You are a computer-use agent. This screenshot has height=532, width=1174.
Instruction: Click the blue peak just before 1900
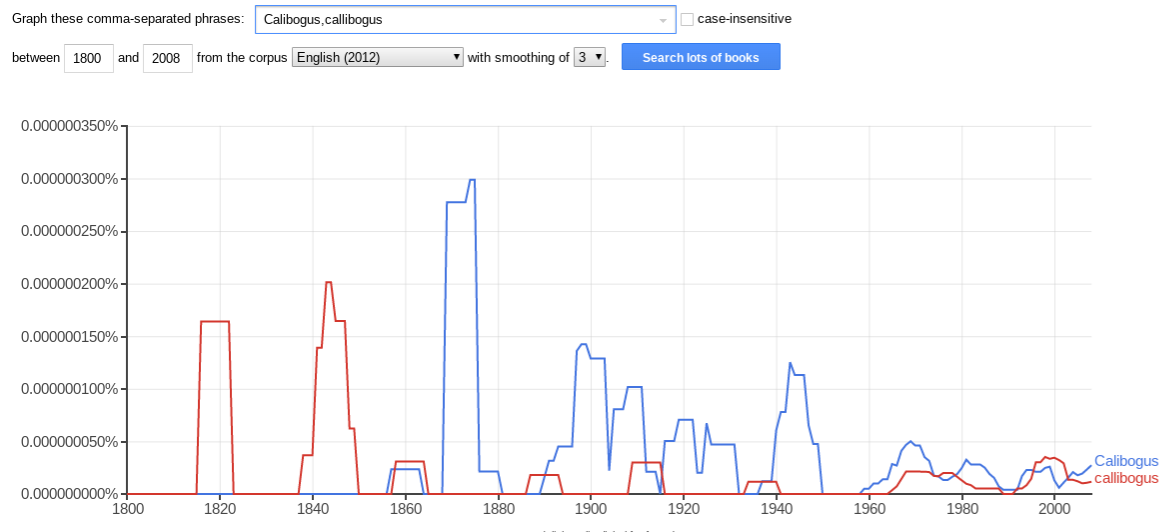coord(583,344)
